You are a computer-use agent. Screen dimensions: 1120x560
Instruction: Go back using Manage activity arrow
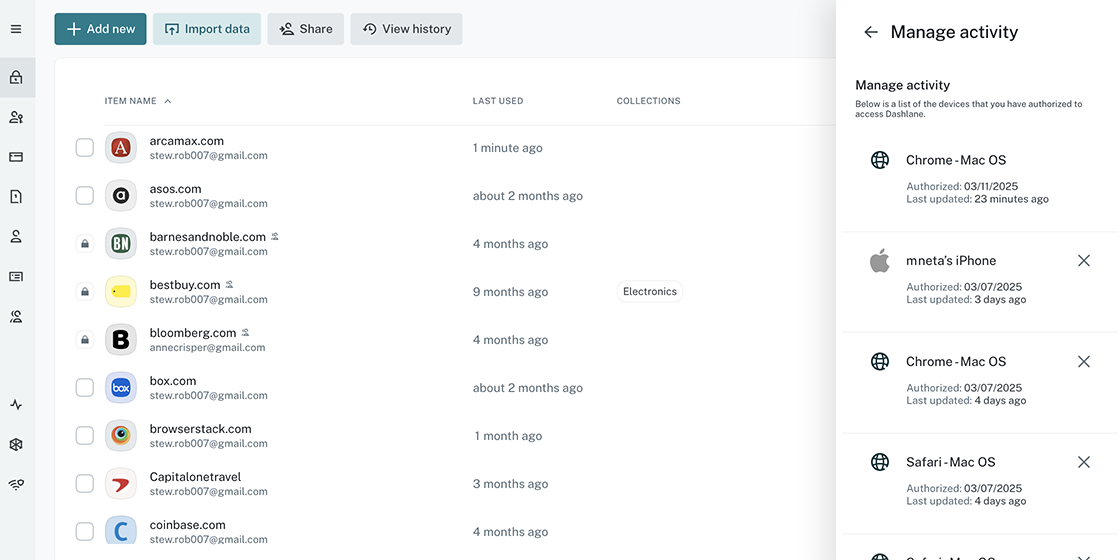(871, 32)
